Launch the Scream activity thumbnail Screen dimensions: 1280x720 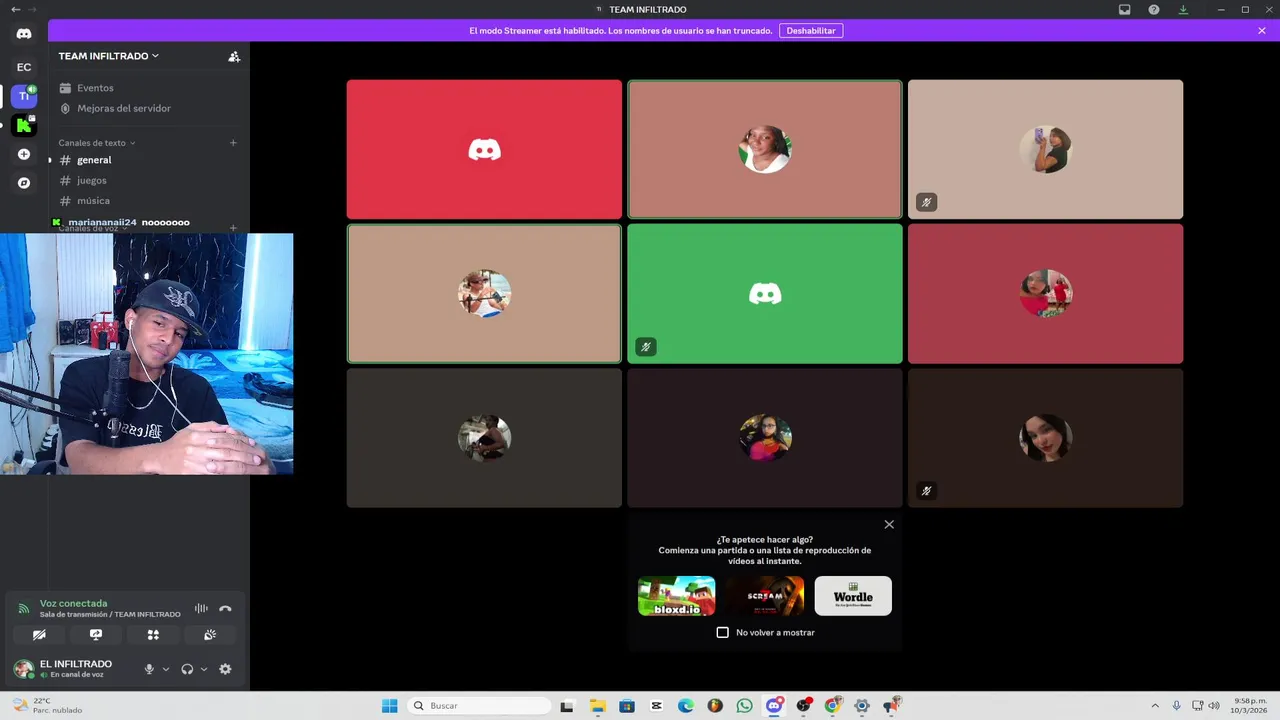[x=765, y=596]
